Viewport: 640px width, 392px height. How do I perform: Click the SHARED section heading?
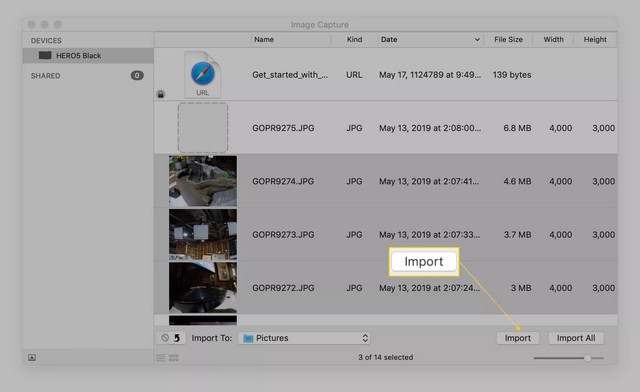[45, 76]
